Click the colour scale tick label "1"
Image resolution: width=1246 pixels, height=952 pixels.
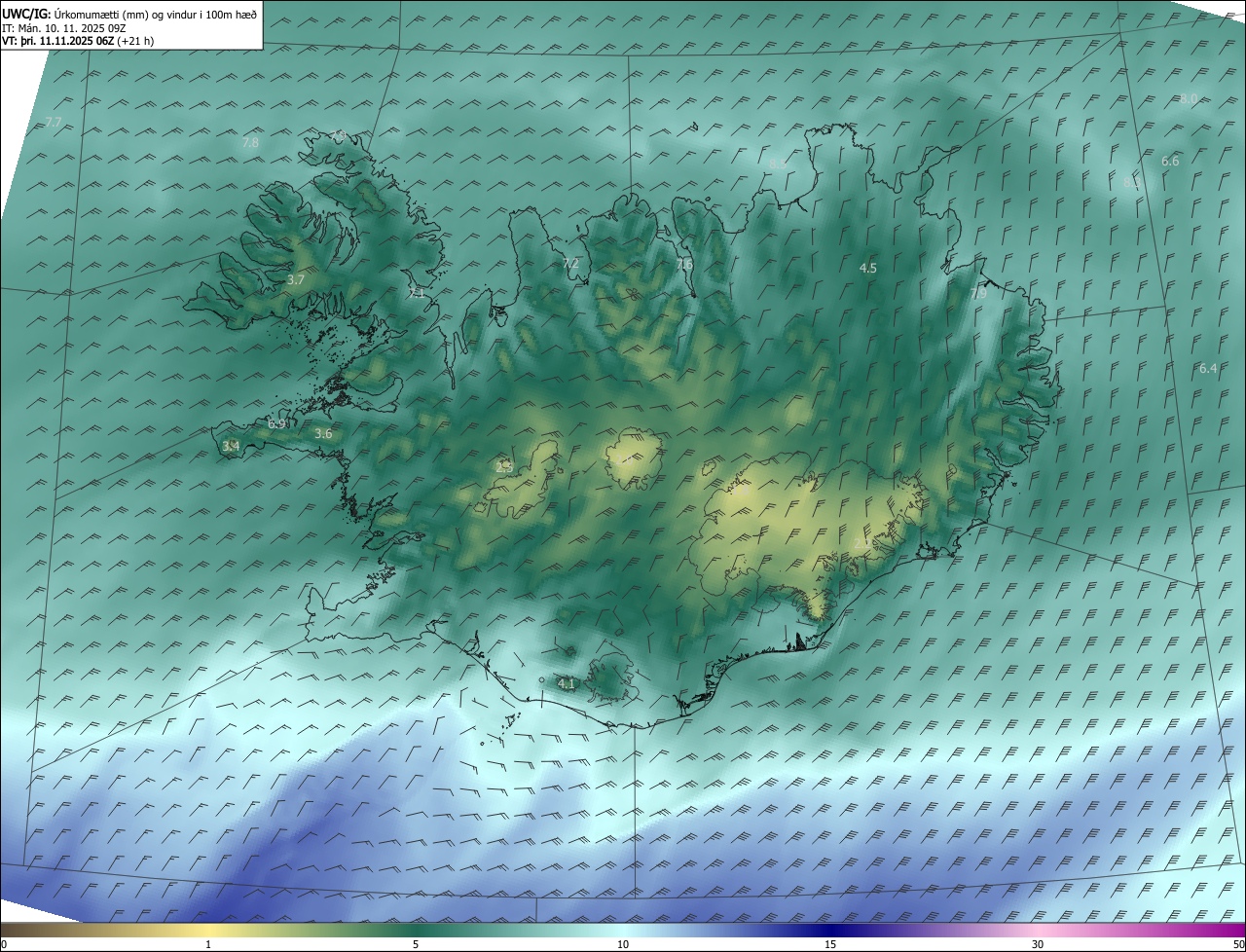point(208,944)
